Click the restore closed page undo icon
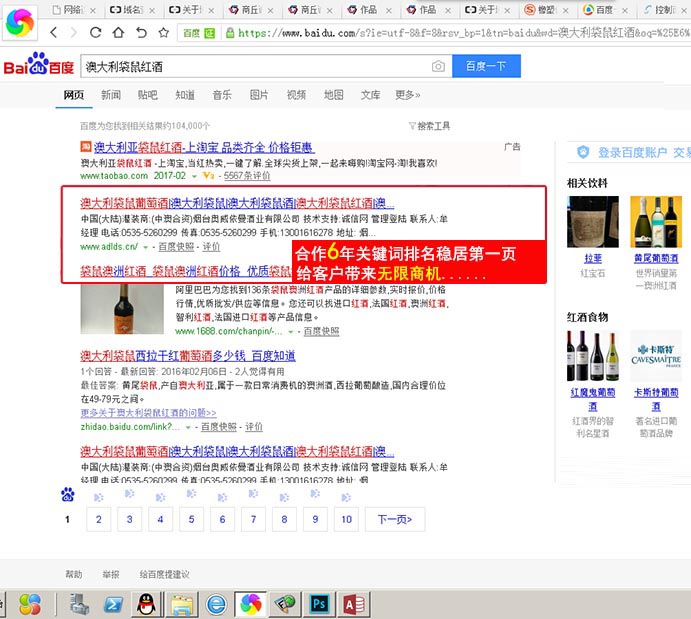This screenshot has width=691, height=619. click(141, 32)
